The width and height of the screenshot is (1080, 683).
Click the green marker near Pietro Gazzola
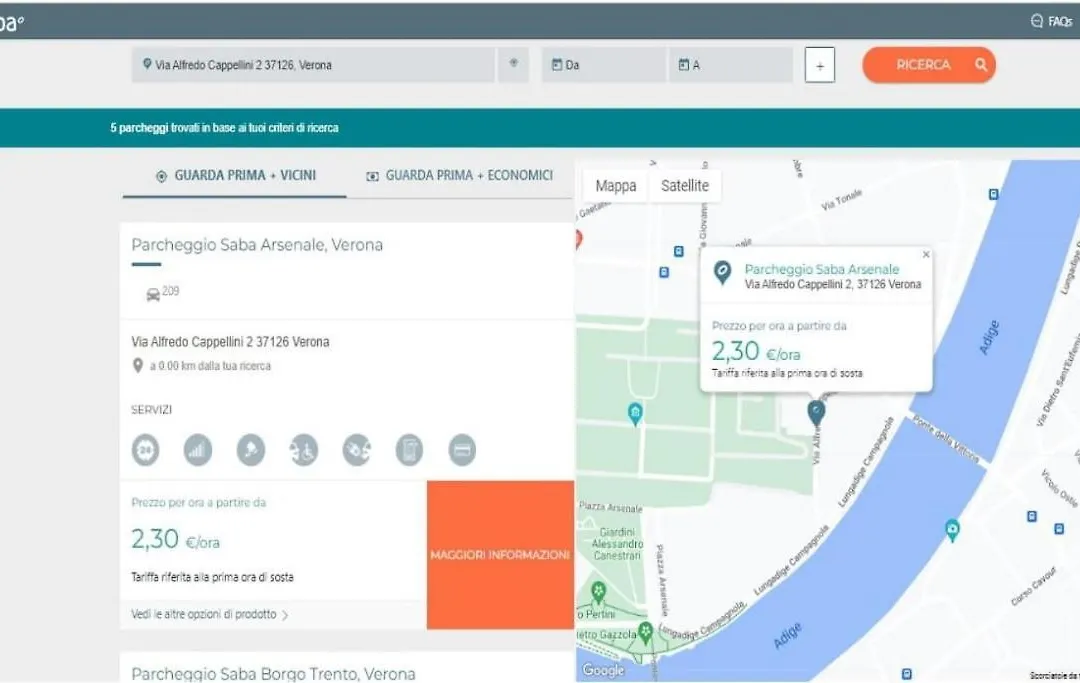click(x=645, y=632)
